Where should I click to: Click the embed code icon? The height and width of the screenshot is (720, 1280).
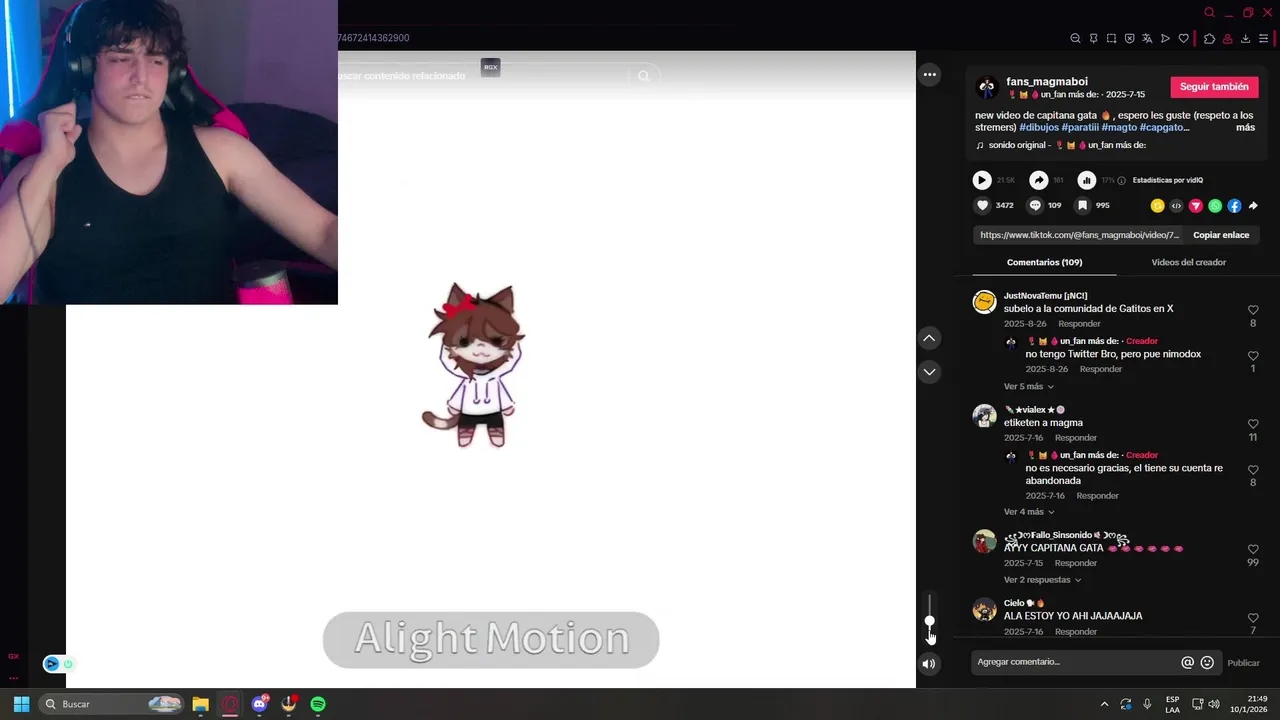point(1176,206)
